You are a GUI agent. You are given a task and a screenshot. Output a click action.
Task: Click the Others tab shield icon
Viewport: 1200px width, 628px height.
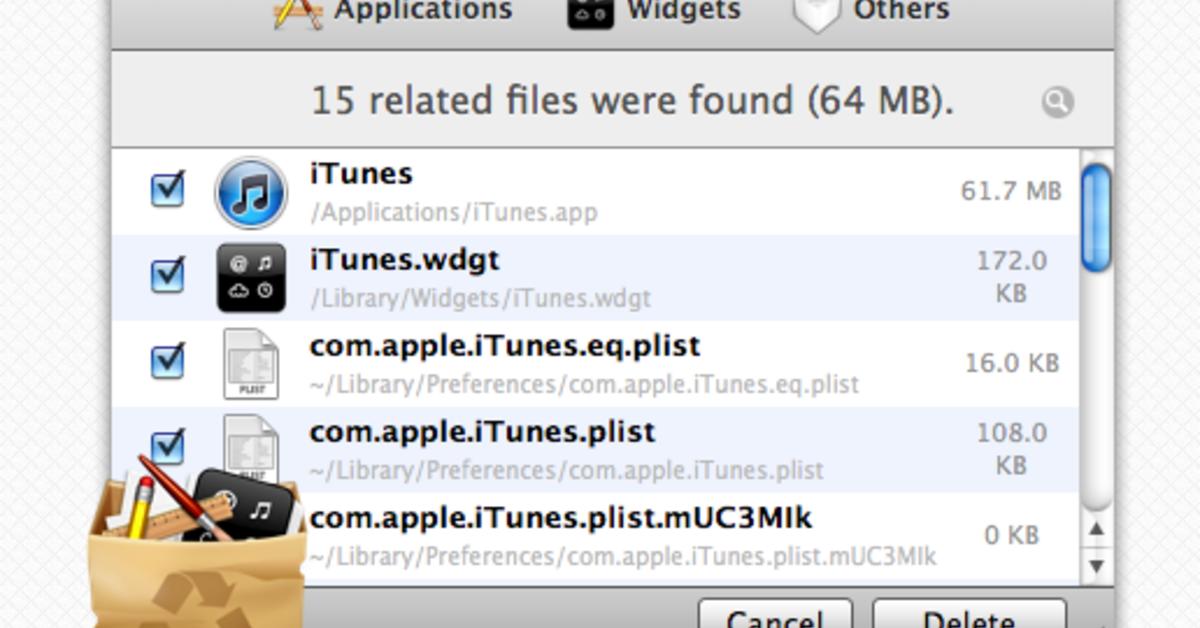pyautogui.click(x=816, y=15)
